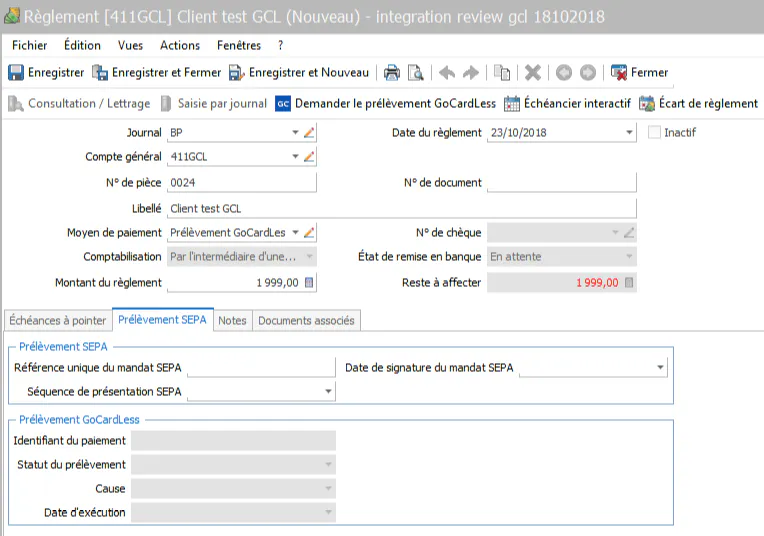
Task: Open Écart de règlement
Action: 699,103
